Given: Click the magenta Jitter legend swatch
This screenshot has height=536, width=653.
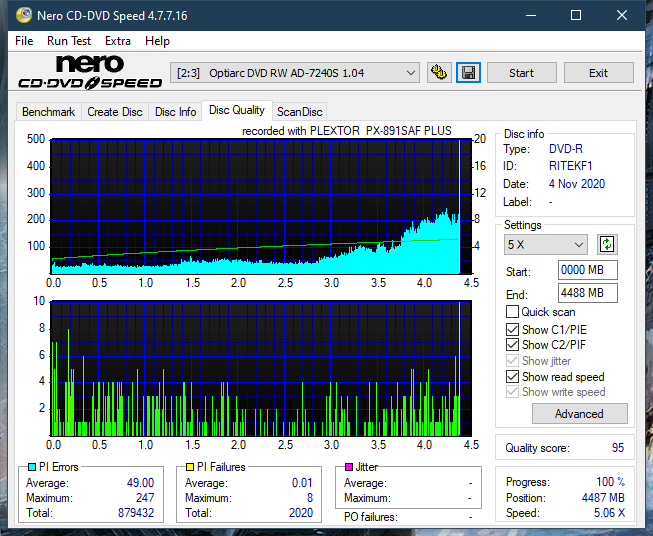Looking at the screenshot, I should tap(349, 467).
